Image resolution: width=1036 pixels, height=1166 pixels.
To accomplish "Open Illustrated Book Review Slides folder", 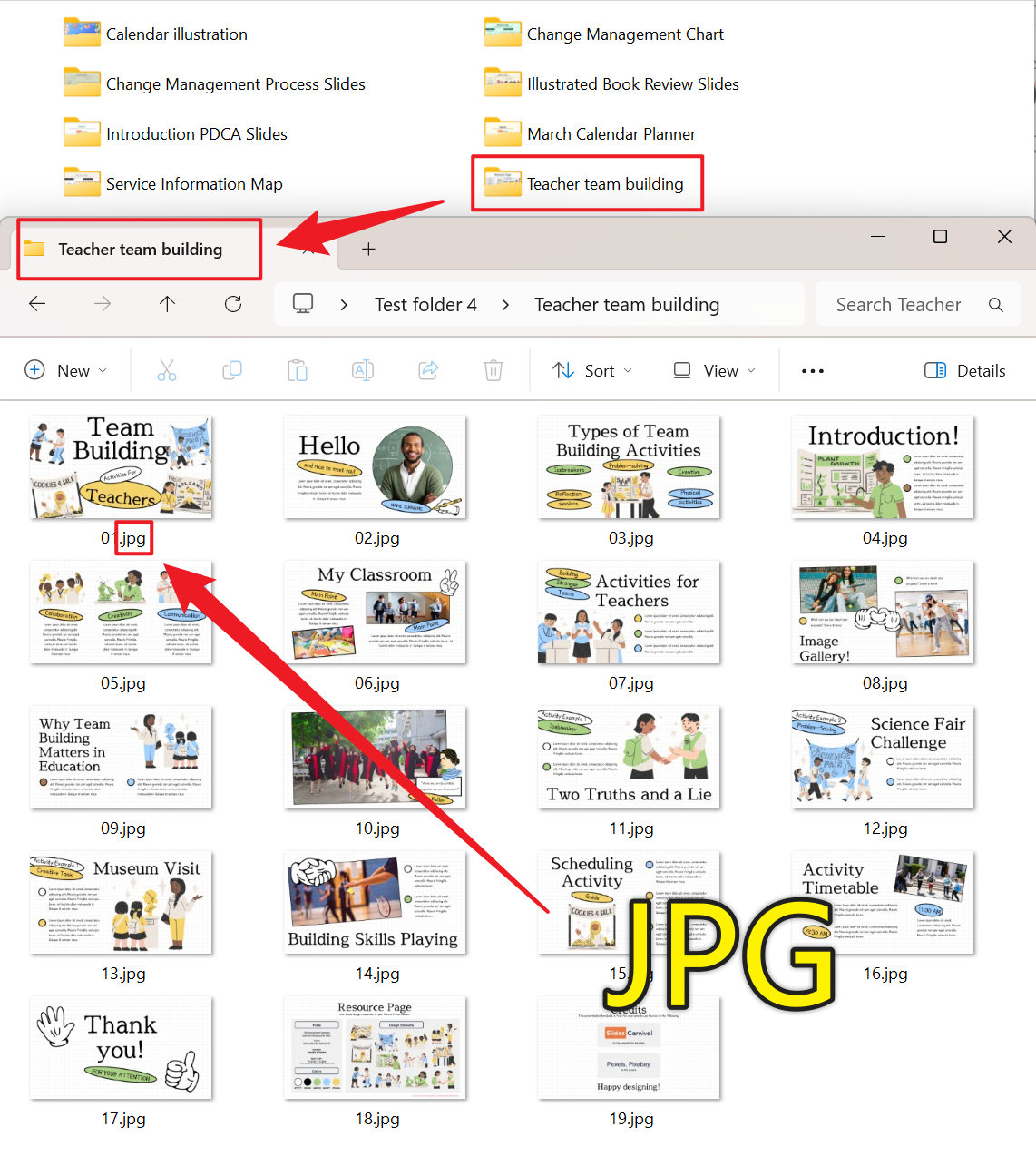I will coord(611,83).
